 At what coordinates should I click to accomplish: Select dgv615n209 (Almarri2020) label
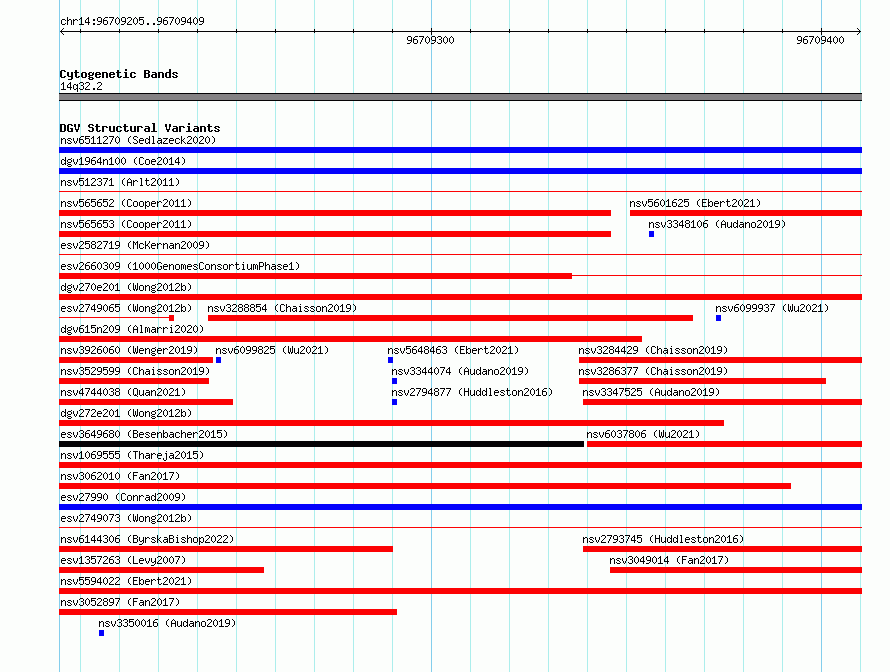coord(132,329)
